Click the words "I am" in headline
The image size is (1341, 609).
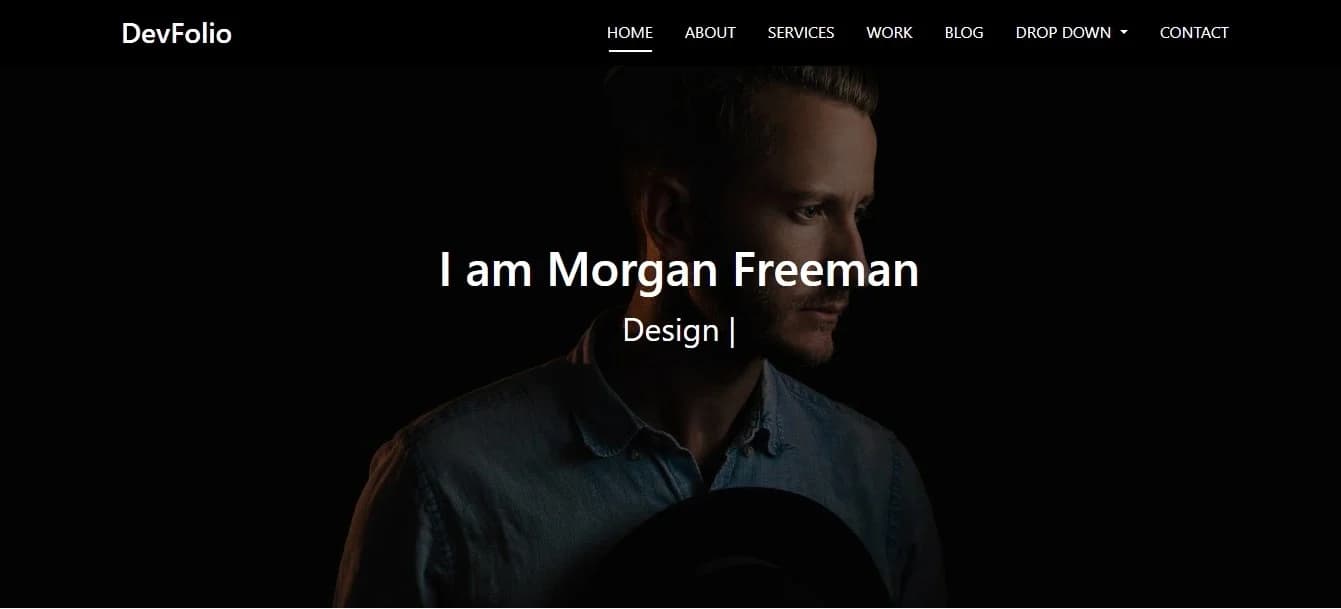click(x=485, y=270)
